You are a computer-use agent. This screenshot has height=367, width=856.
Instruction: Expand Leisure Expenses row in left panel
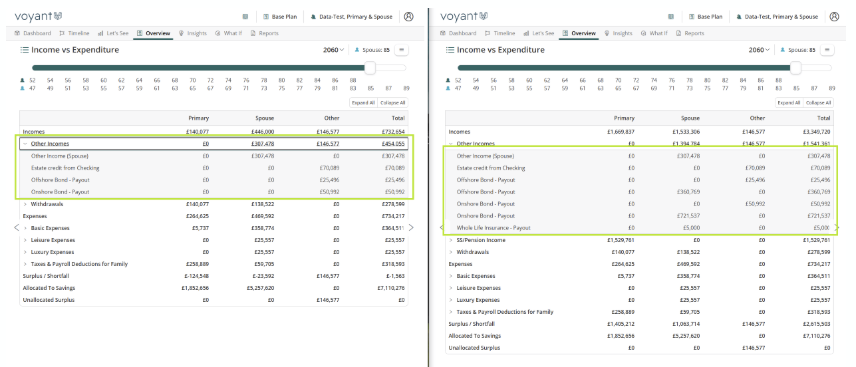pos(25,240)
